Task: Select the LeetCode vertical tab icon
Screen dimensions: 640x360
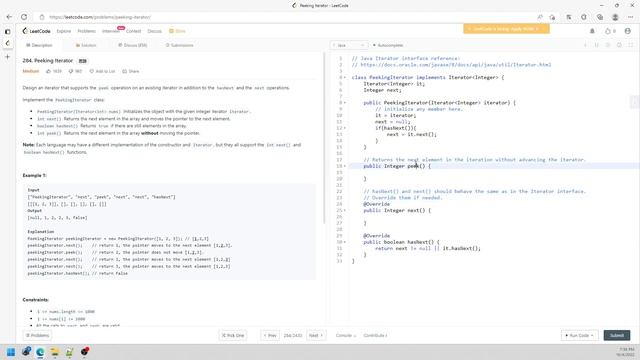Action: (x=7, y=43)
